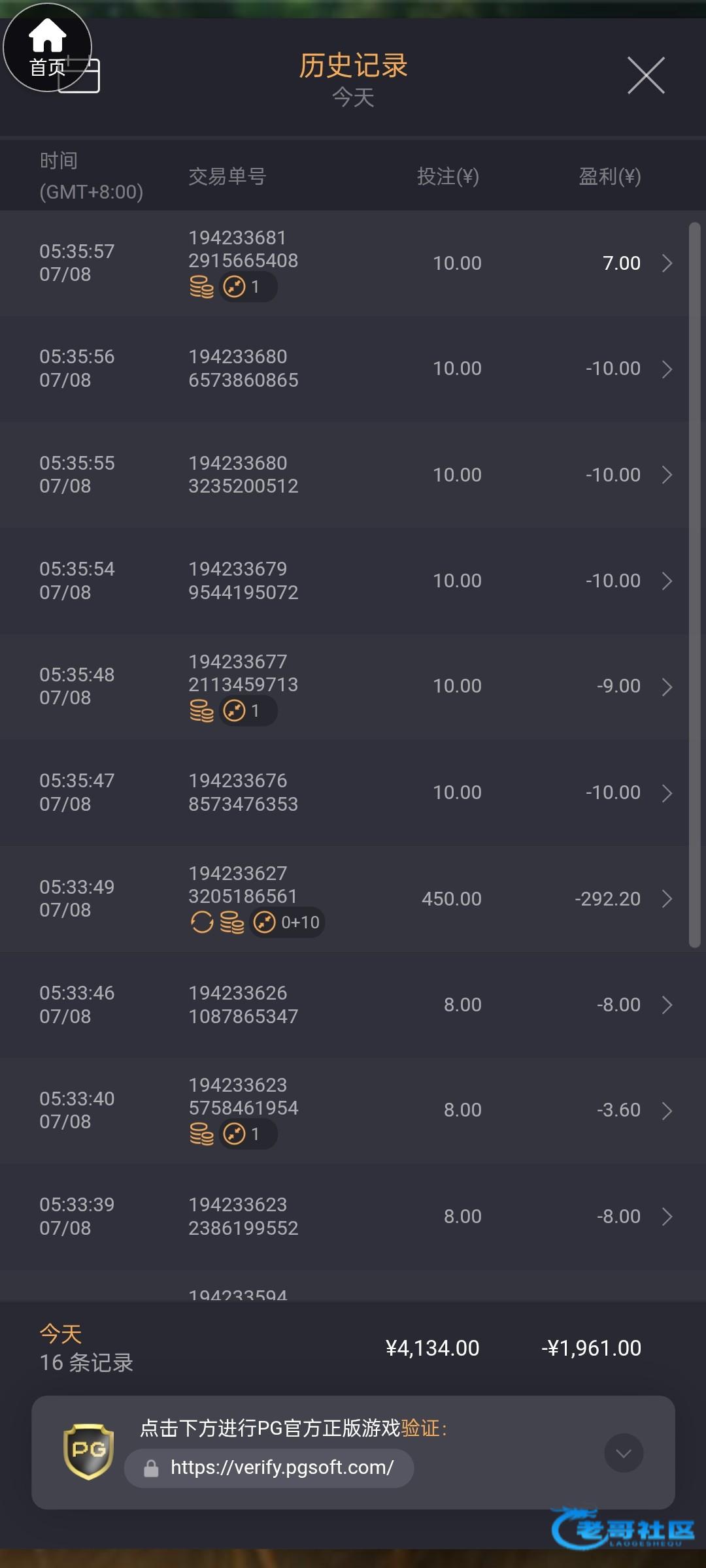Viewport: 706px width, 1568px height.
Task: Click the 投注(¥) column header
Action: (x=448, y=176)
